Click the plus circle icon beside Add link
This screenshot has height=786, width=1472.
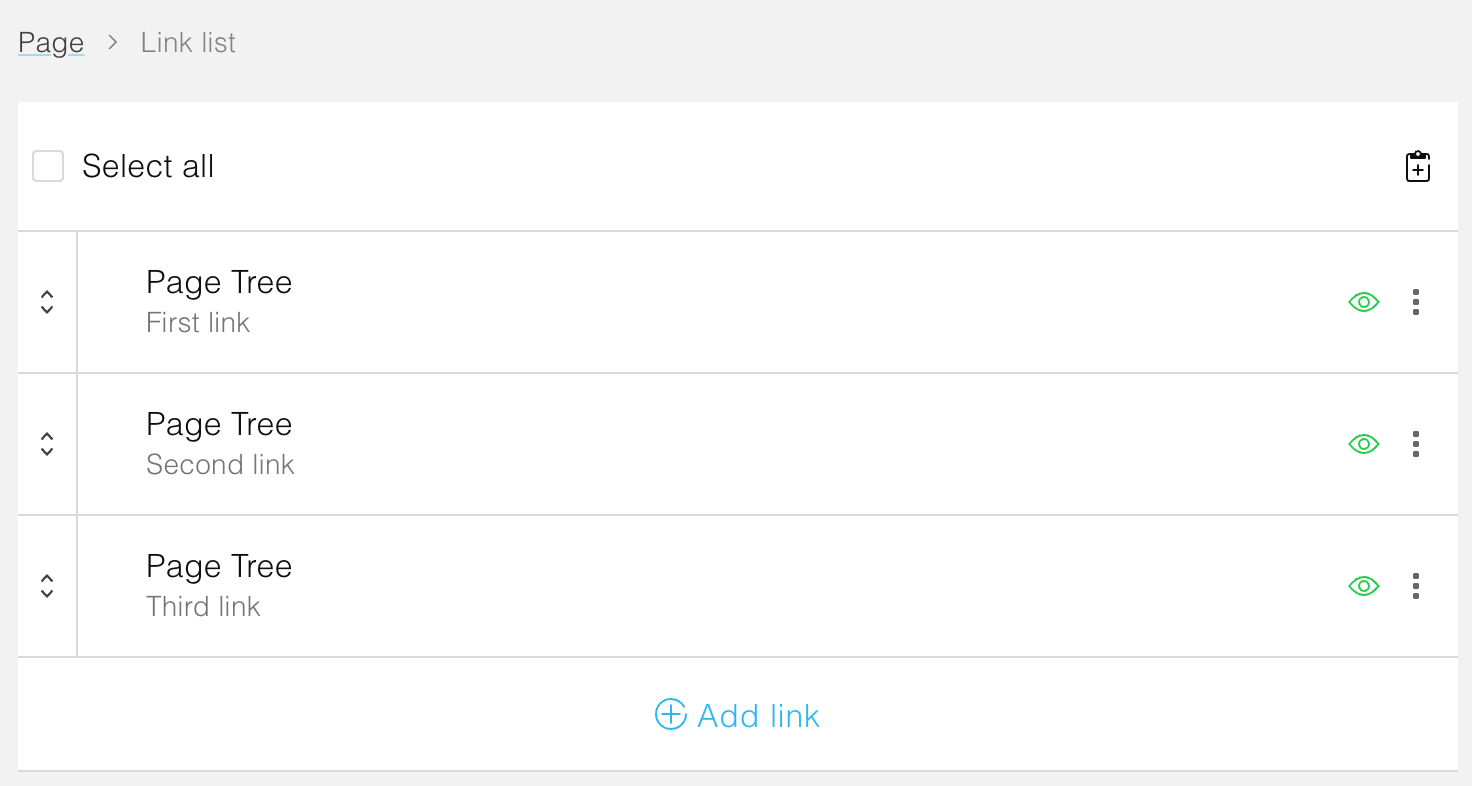(670, 715)
